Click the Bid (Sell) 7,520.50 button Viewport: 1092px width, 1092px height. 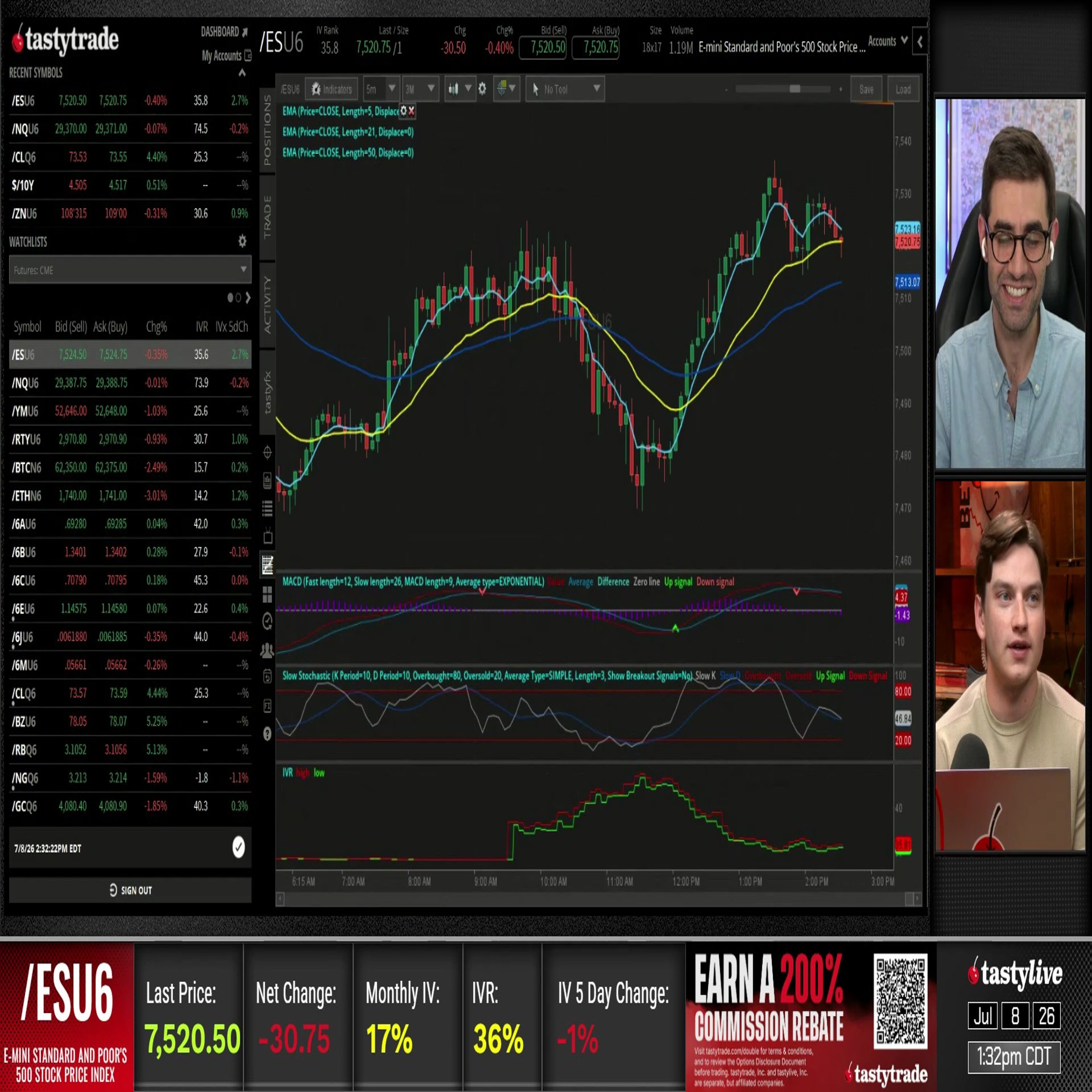pos(543,47)
